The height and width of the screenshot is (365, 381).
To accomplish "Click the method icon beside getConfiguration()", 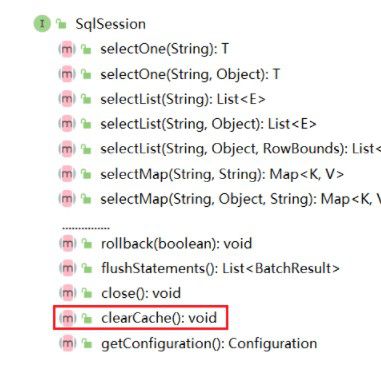I will point(67,343).
